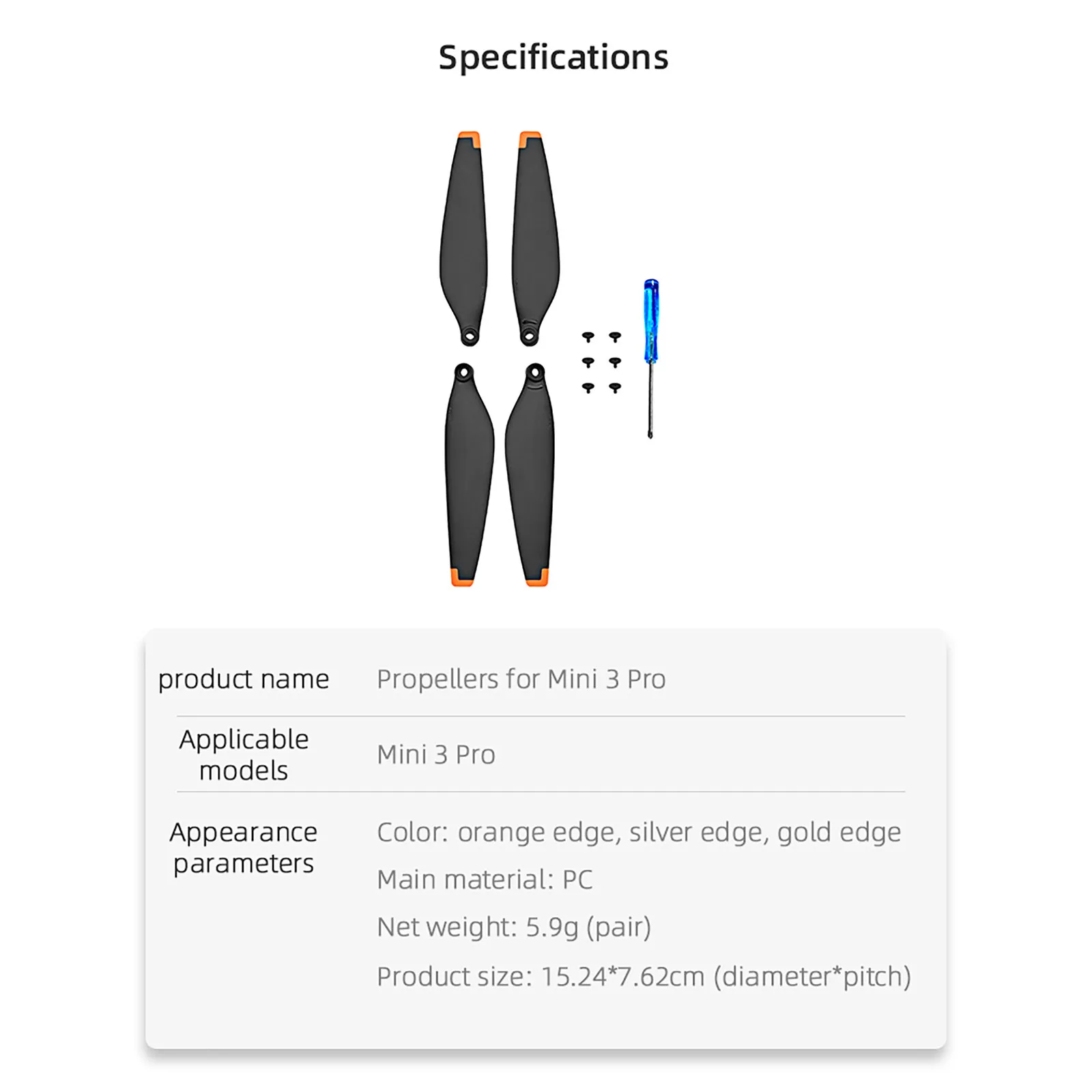Click the Color options line
The image size is (1092, 1092).
[639, 833]
